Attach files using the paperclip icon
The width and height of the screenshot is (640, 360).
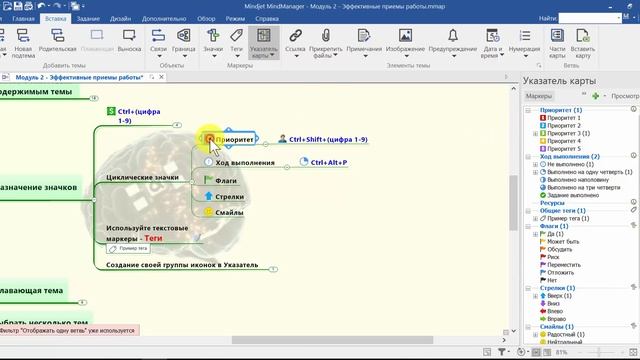[x=325, y=36]
